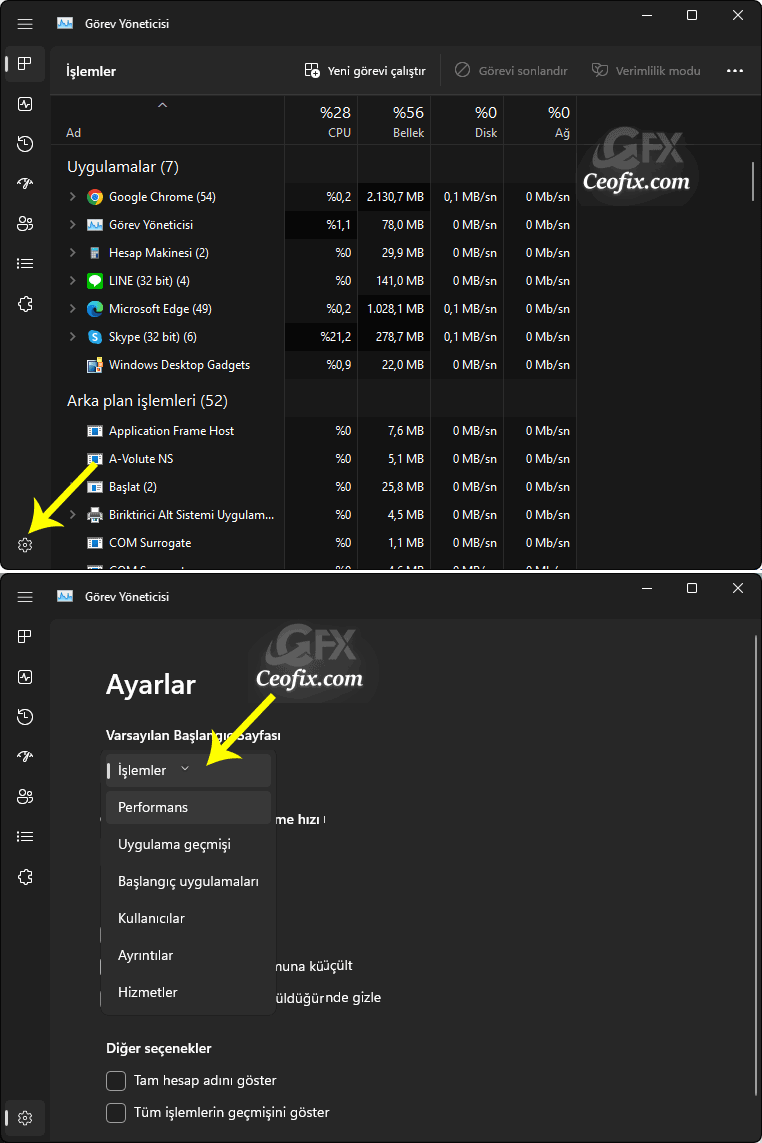
Task: Sort by the Ağ column header
Action: coord(540,120)
